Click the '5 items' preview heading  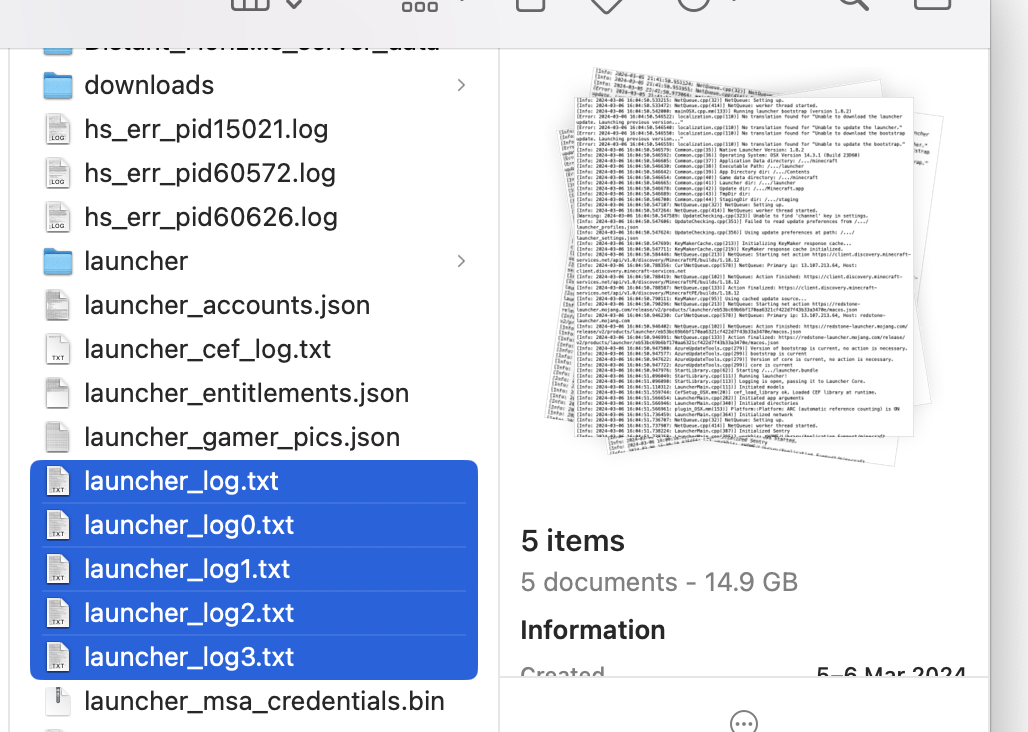pyautogui.click(x=572, y=541)
